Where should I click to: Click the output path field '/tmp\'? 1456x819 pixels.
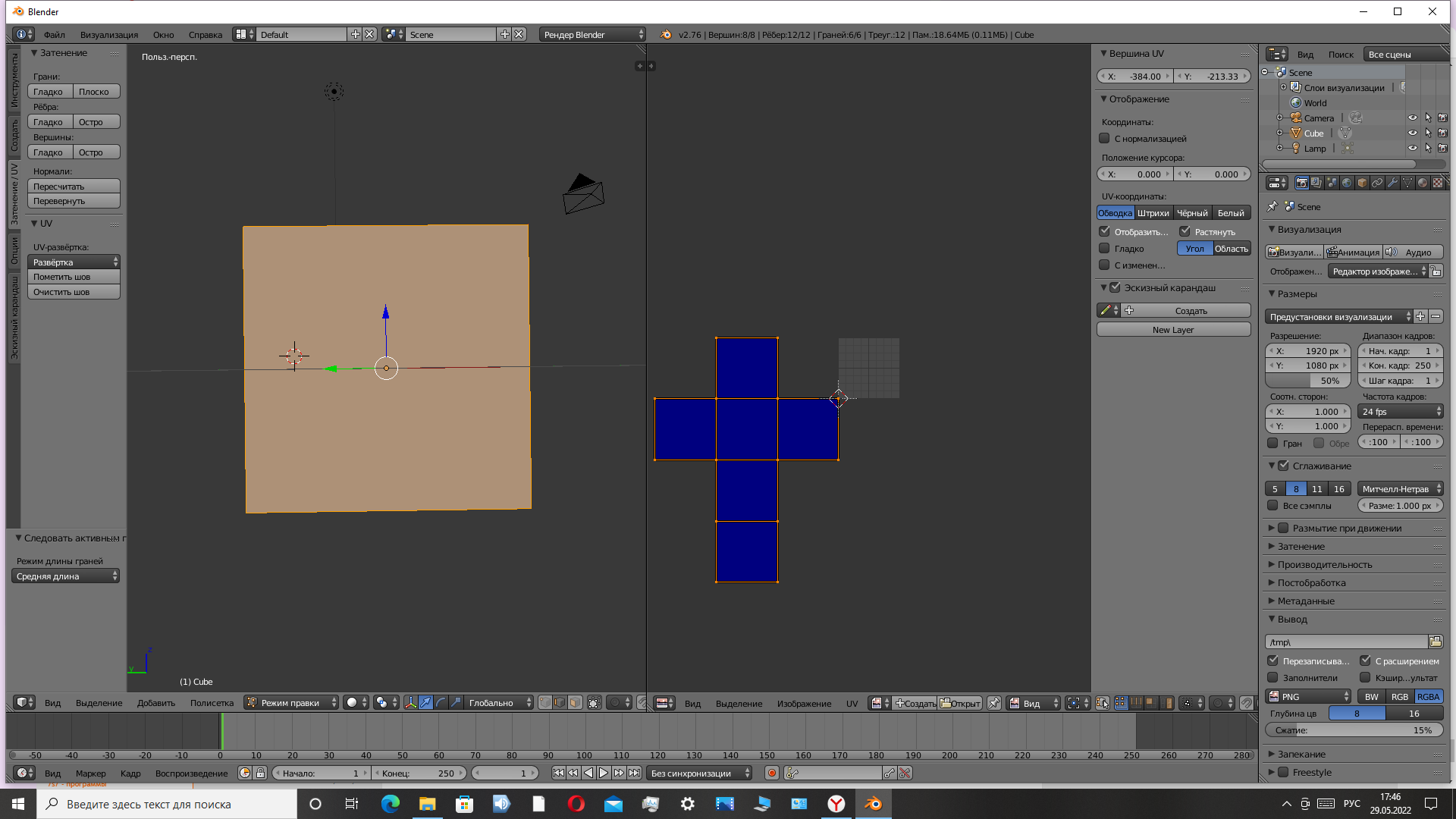coord(1346,642)
